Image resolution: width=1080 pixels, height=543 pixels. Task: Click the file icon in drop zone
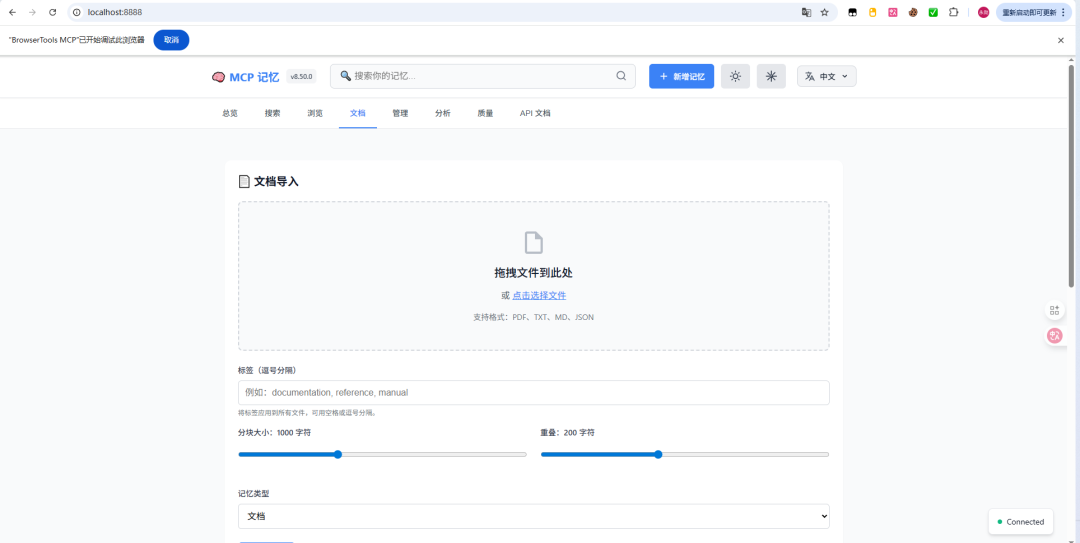pyautogui.click(x=534, y=242)
